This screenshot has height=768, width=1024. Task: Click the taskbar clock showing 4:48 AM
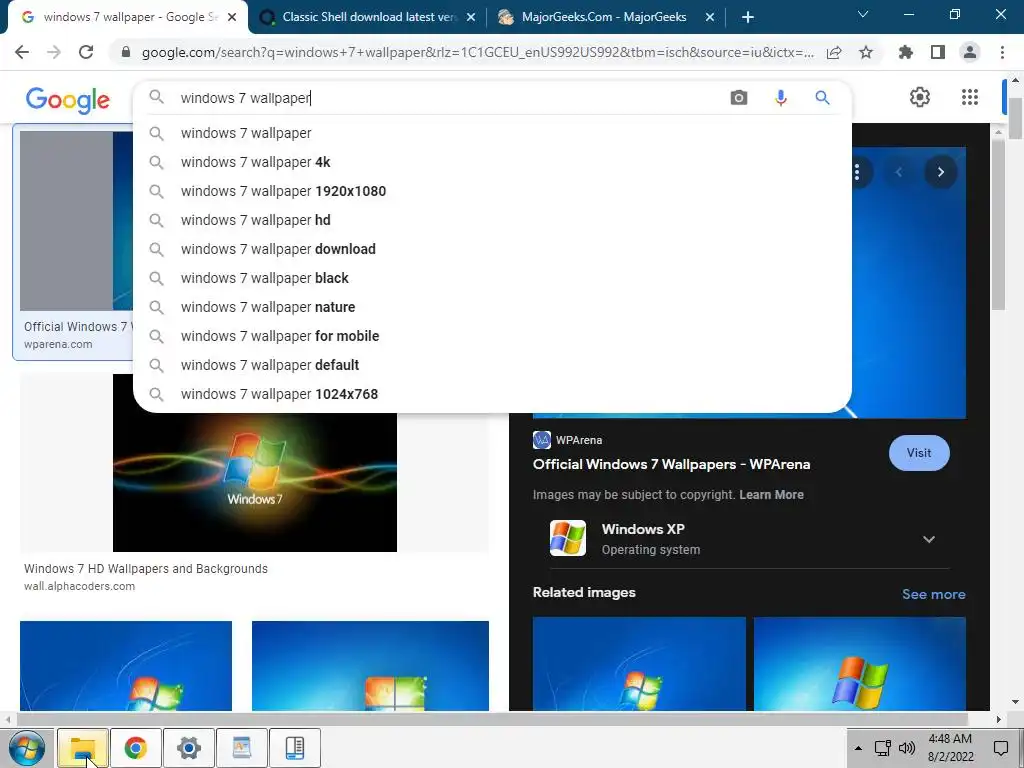coord(950,748)
